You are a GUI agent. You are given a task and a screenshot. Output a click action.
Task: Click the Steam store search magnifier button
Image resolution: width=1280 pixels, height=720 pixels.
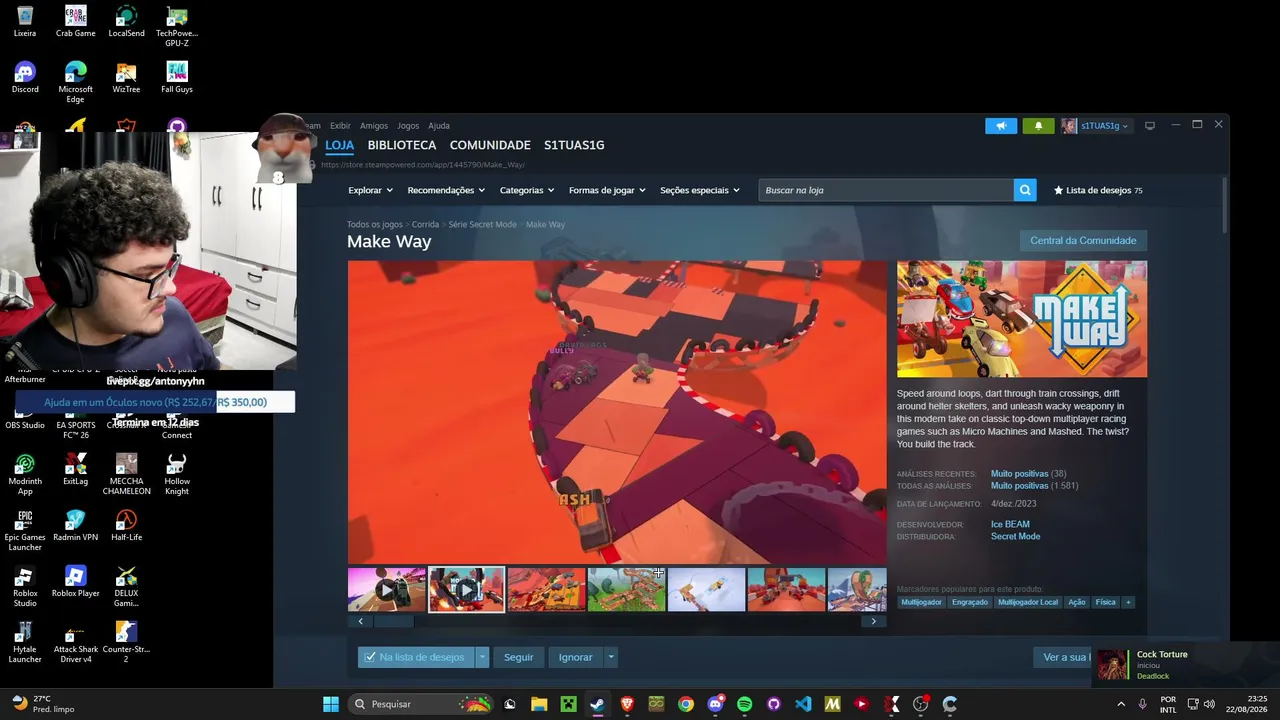click(1025, 190)
